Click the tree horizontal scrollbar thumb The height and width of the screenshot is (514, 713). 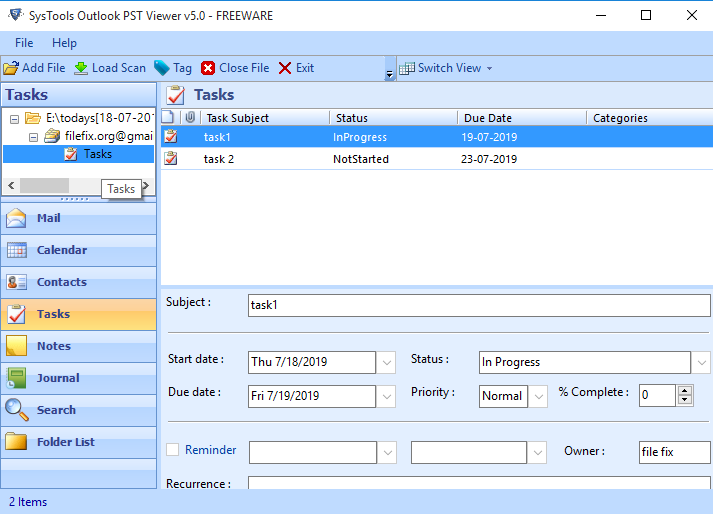tap(45, 186)
